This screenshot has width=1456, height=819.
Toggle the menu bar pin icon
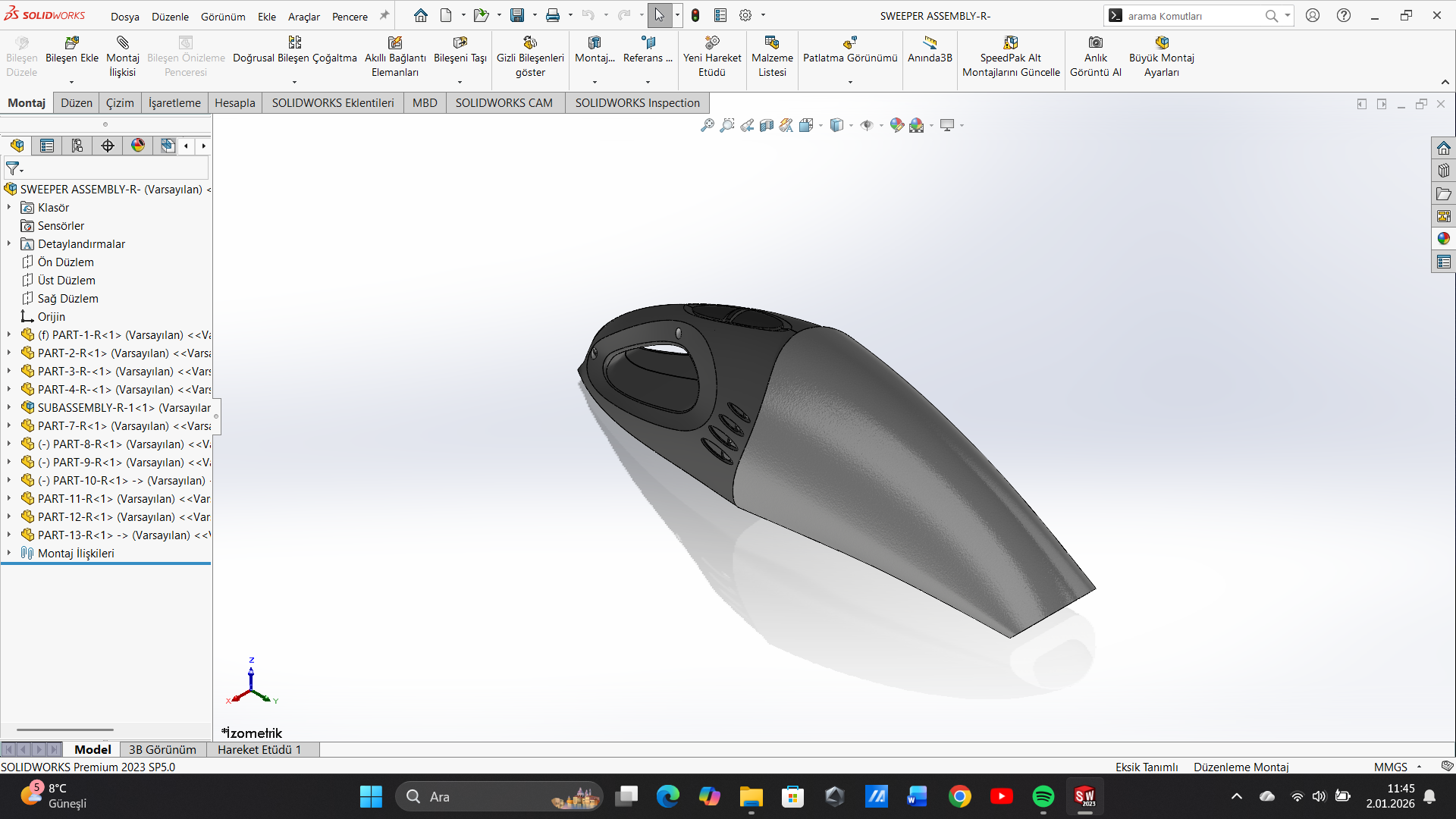click(x=384, y=15)
